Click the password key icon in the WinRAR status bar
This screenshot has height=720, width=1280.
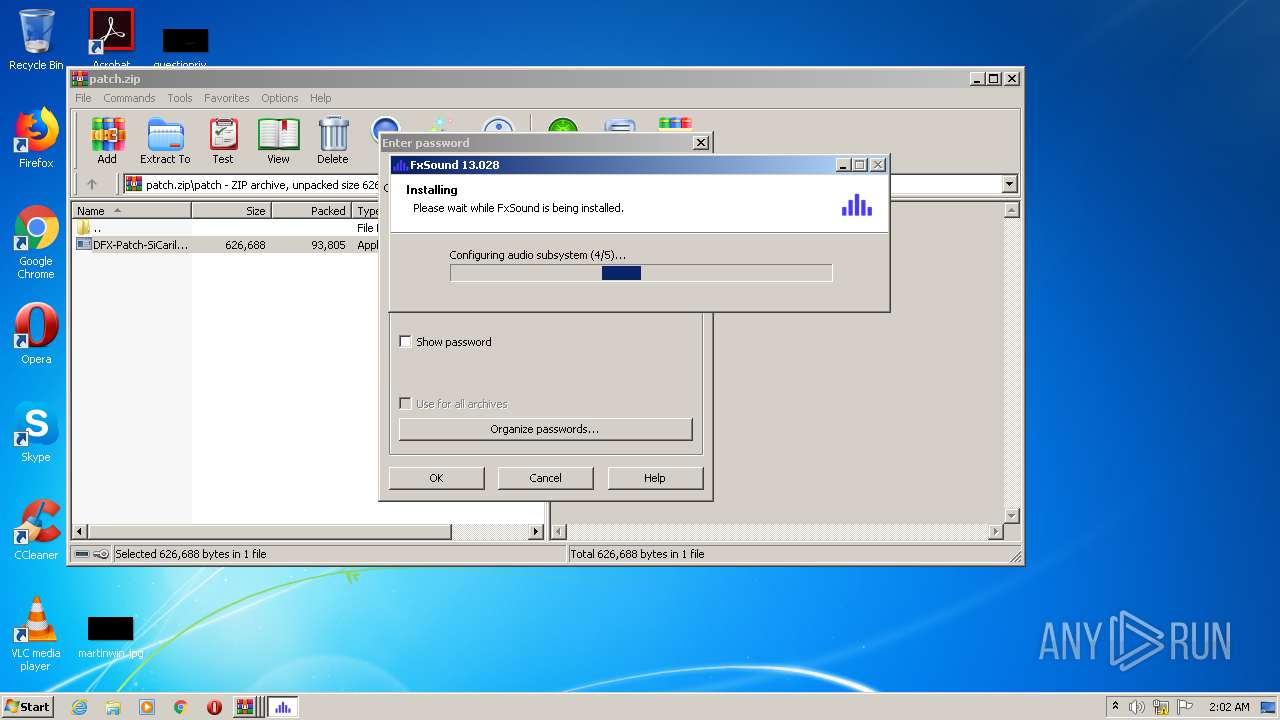pyautogui.click(x=100, y=554)
